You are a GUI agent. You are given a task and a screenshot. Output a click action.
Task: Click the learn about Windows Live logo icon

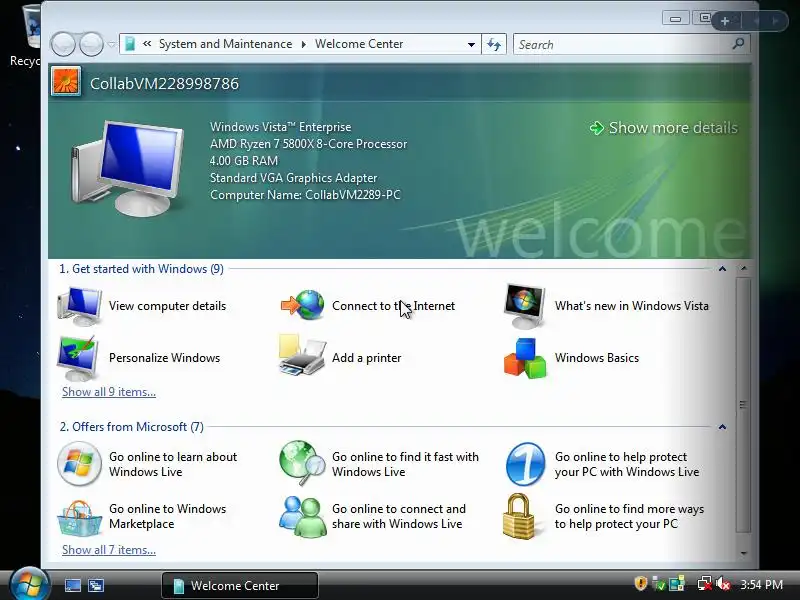(79, 464)
